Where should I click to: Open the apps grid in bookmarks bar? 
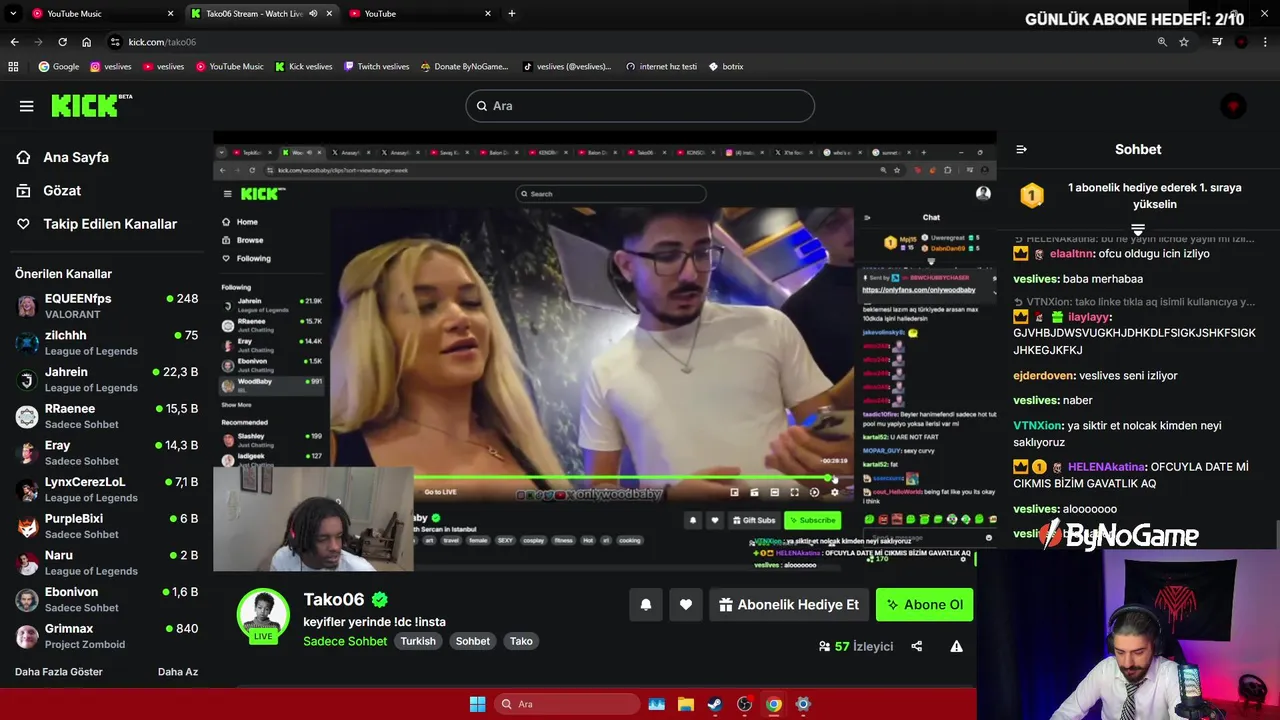pyautogui.click(x=13, y=67)
